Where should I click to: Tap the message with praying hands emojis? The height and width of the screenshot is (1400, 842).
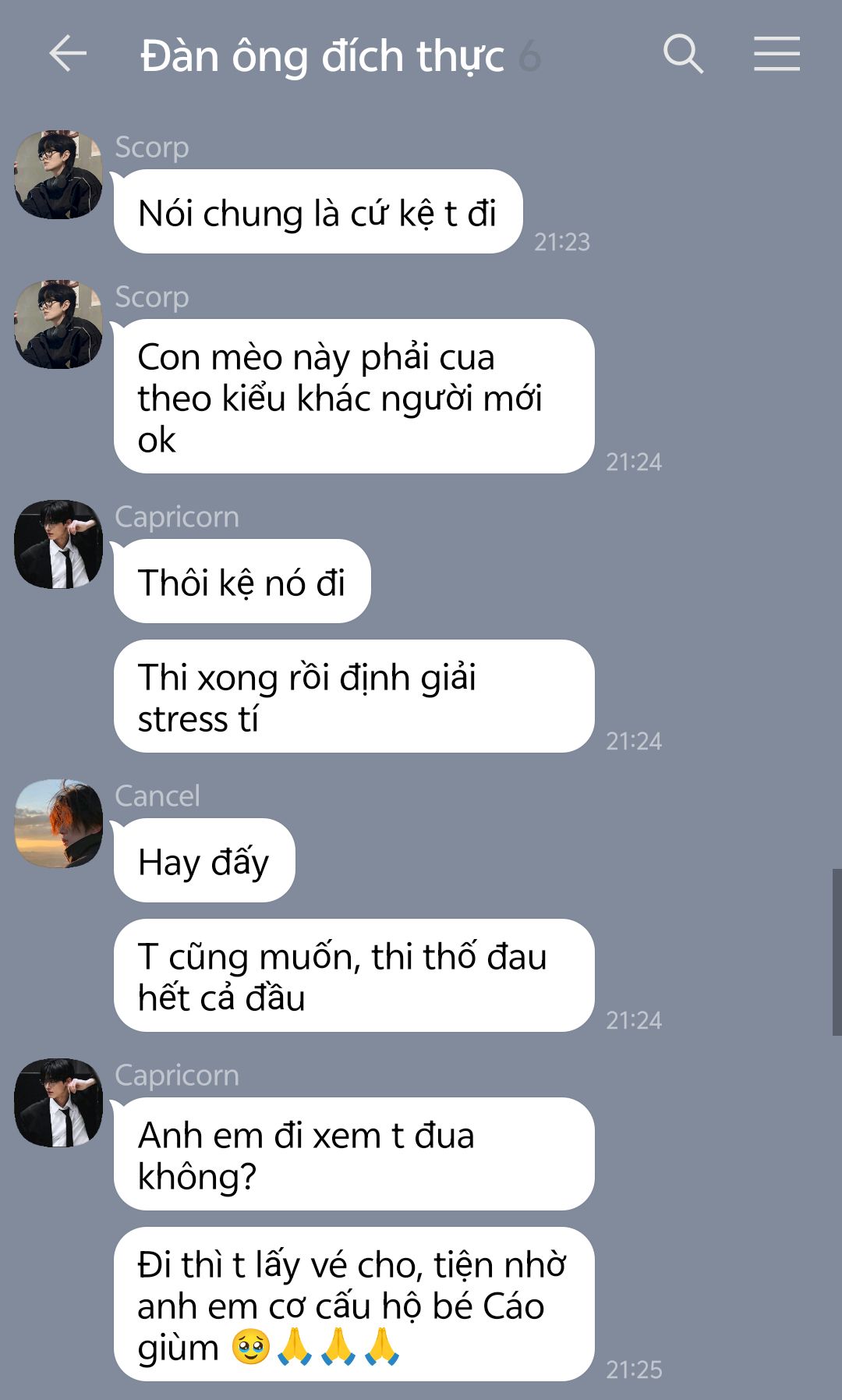tap(354, 1304)
